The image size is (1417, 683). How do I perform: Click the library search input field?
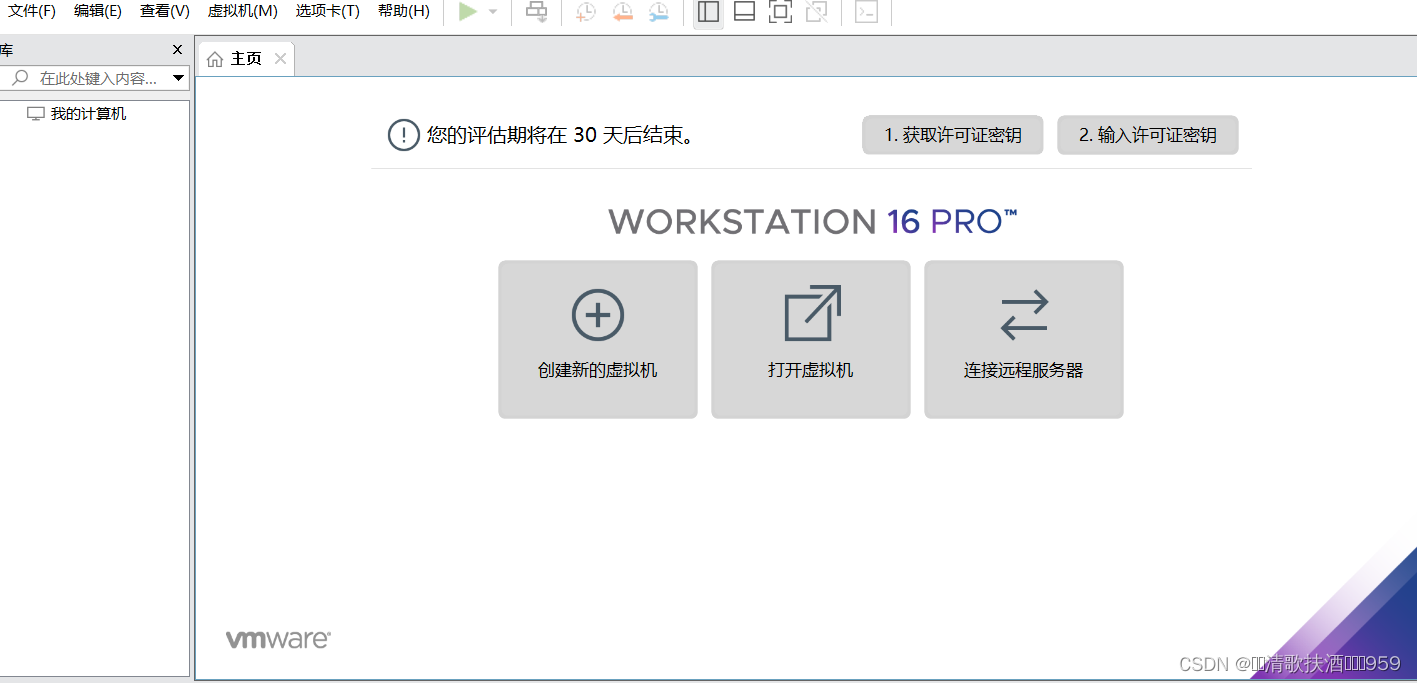pyautogui.click(x=95, y=78)
